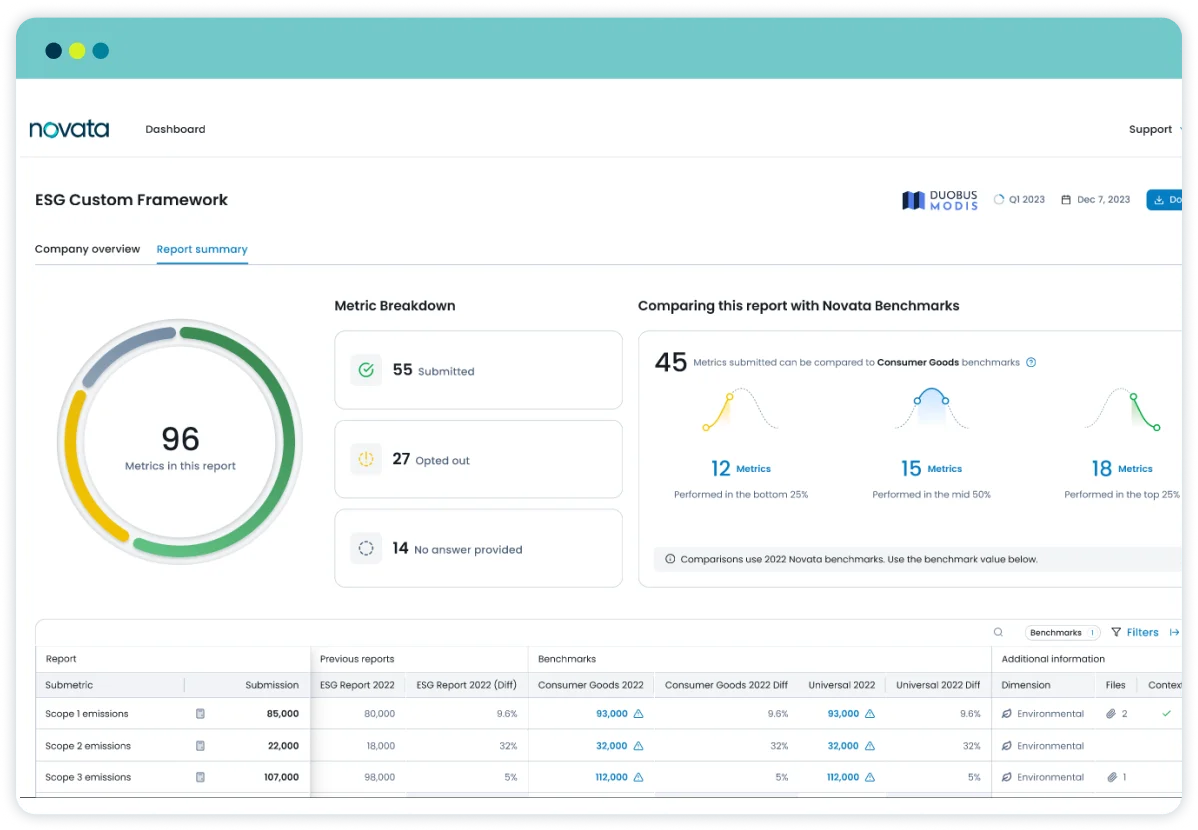Click warning triangle next to Universal 112,000
Image resolution: width=1198 pixels, height=830 pixels.
(869, 777)
